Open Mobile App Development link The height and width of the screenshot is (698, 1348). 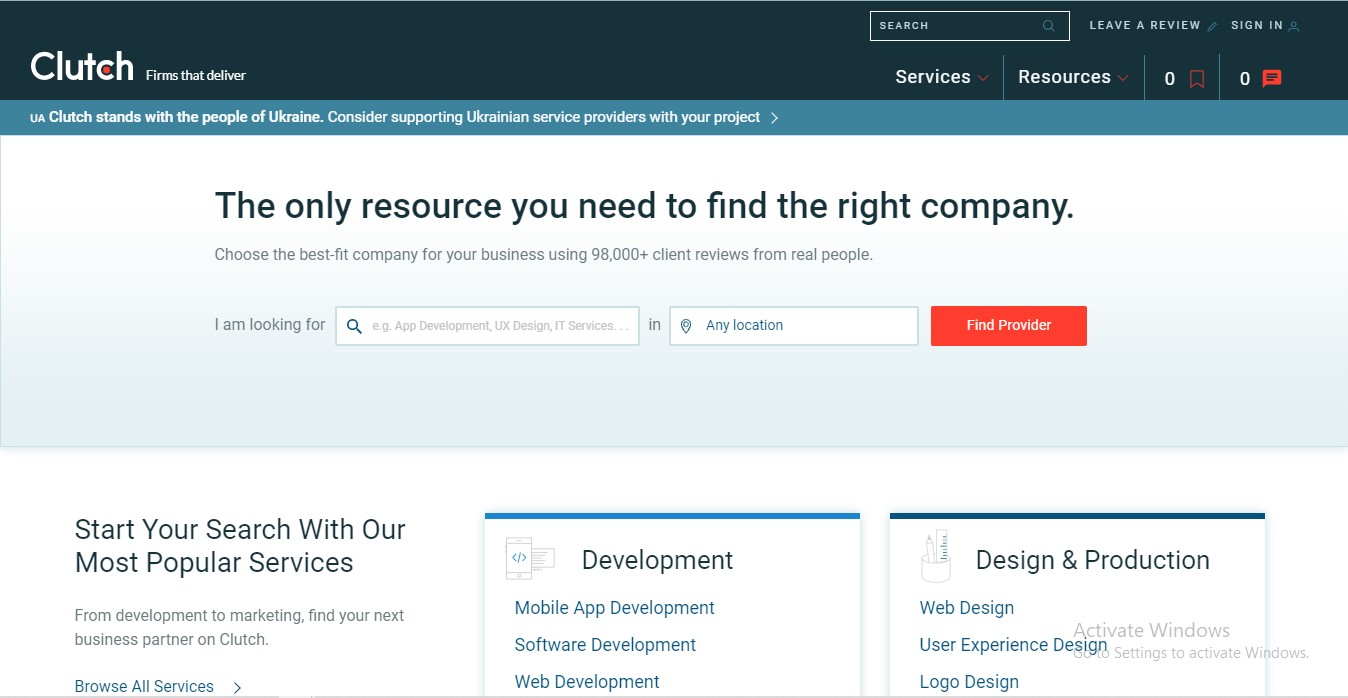point(615,608)
